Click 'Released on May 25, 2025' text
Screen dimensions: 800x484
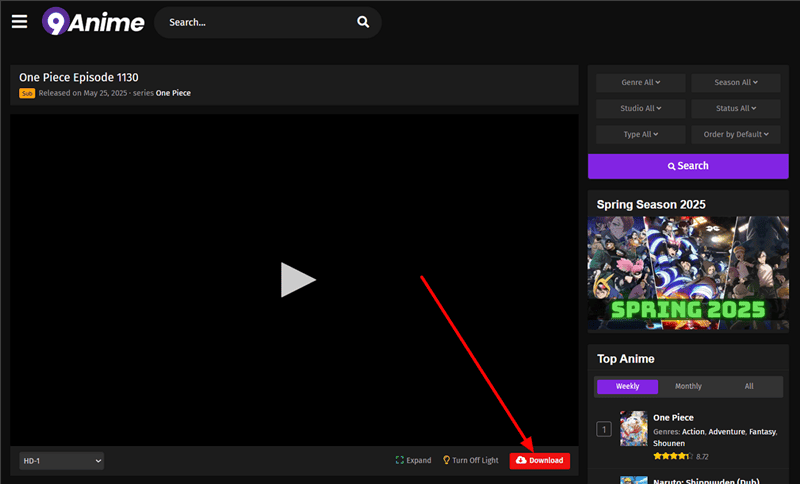pos(83,93)
